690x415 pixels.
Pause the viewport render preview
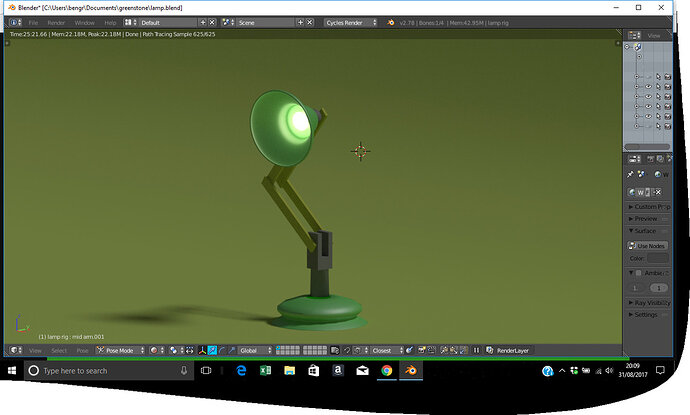coord(476,350)
